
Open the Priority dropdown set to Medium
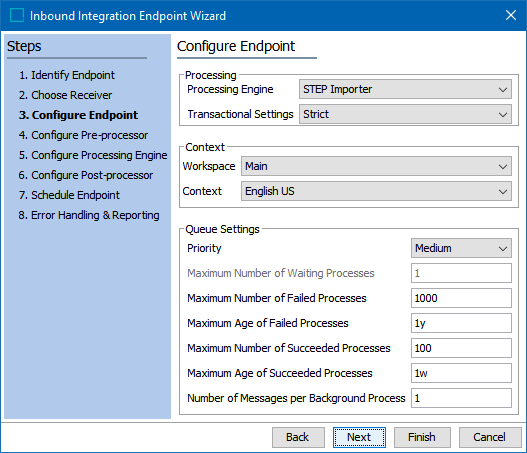[461, 248]
